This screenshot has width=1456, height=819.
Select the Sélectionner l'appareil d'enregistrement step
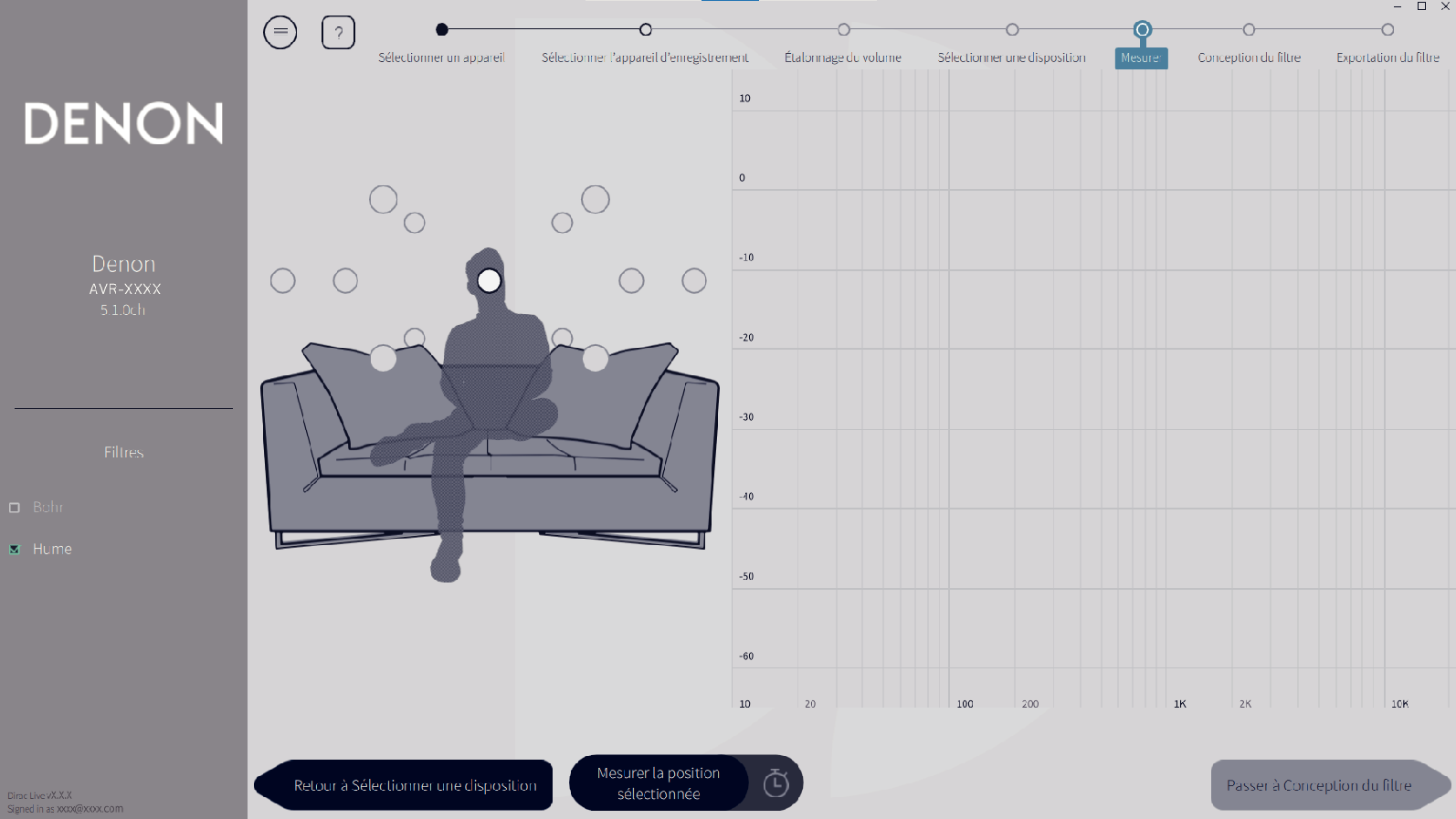click(646, 30)
